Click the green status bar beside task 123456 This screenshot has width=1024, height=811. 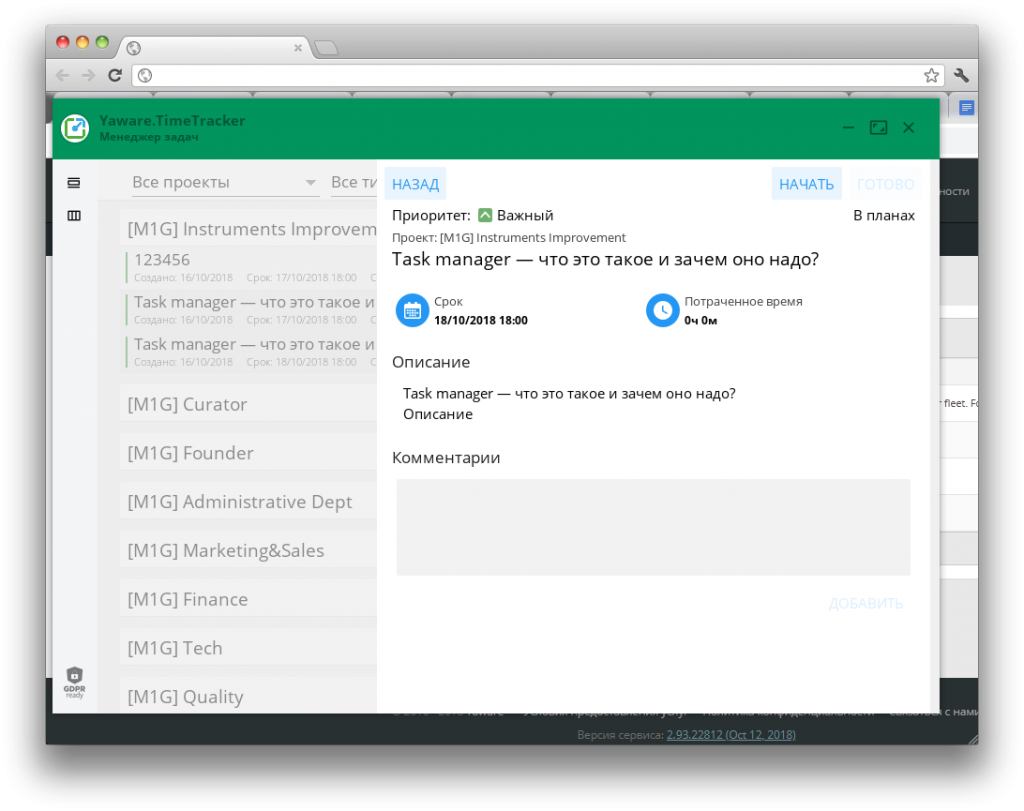[x=128, y=266]
